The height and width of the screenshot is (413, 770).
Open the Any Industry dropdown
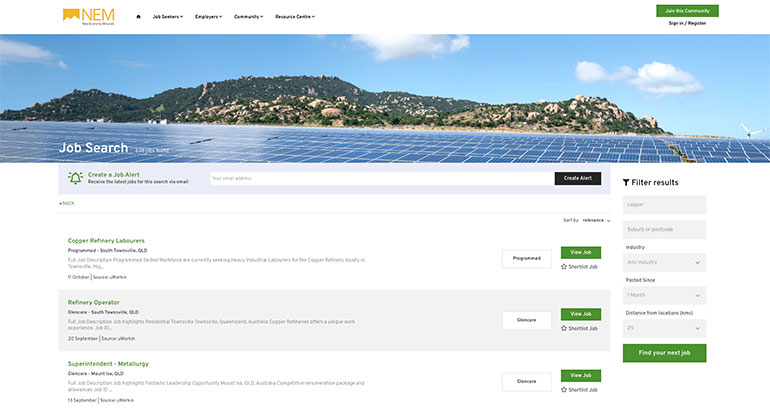tap(664, 262)
